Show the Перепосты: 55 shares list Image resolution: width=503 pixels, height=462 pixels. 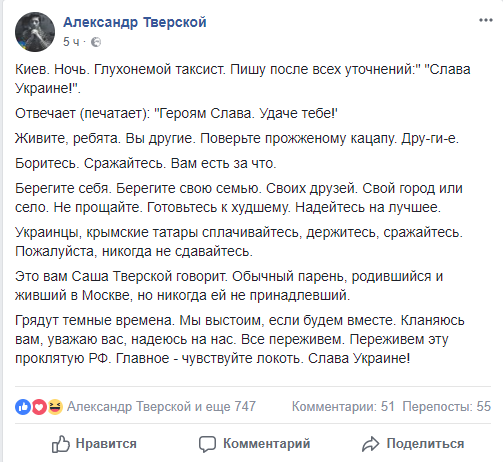click(x=447, y=407)
